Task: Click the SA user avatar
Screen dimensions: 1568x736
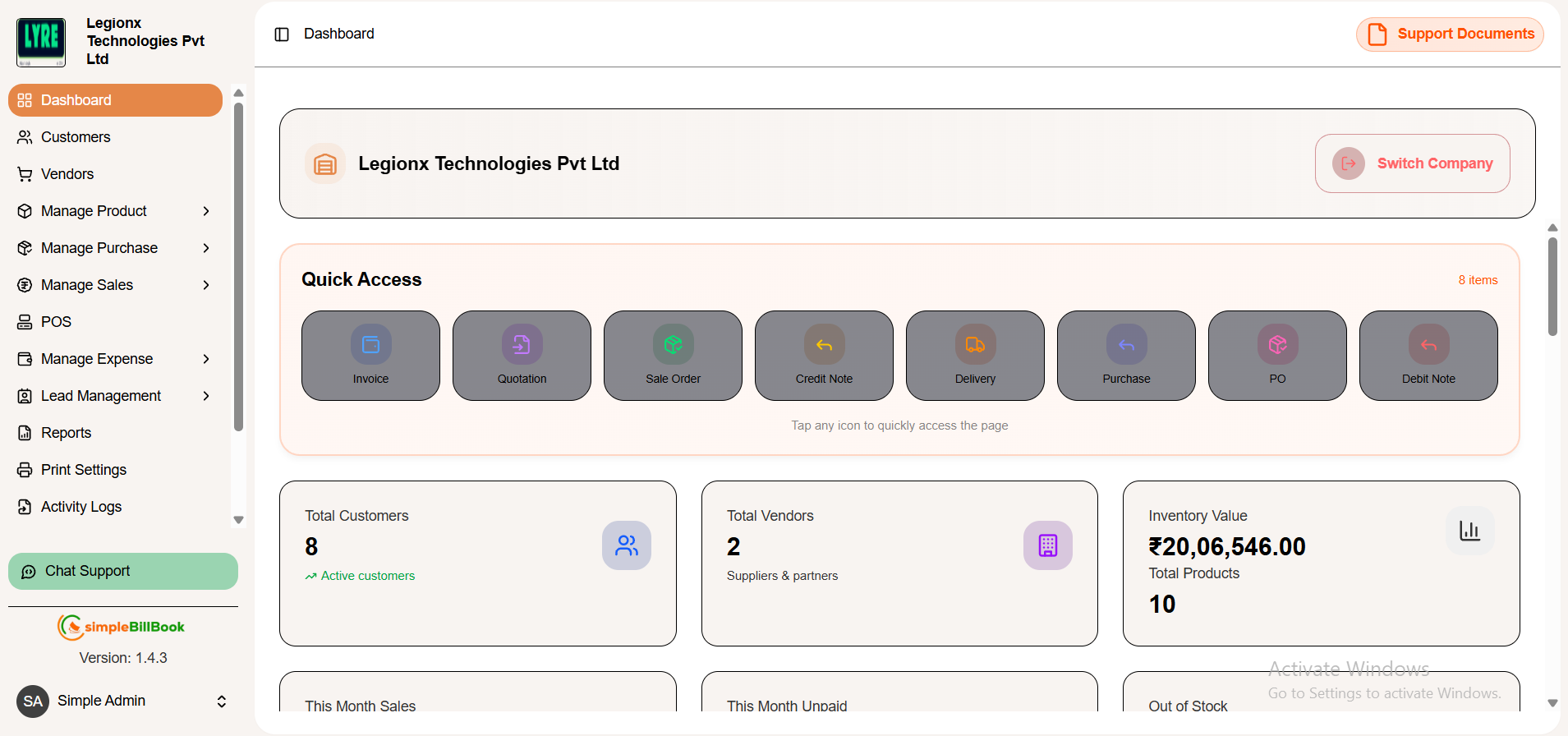Action: pos(33,701)
